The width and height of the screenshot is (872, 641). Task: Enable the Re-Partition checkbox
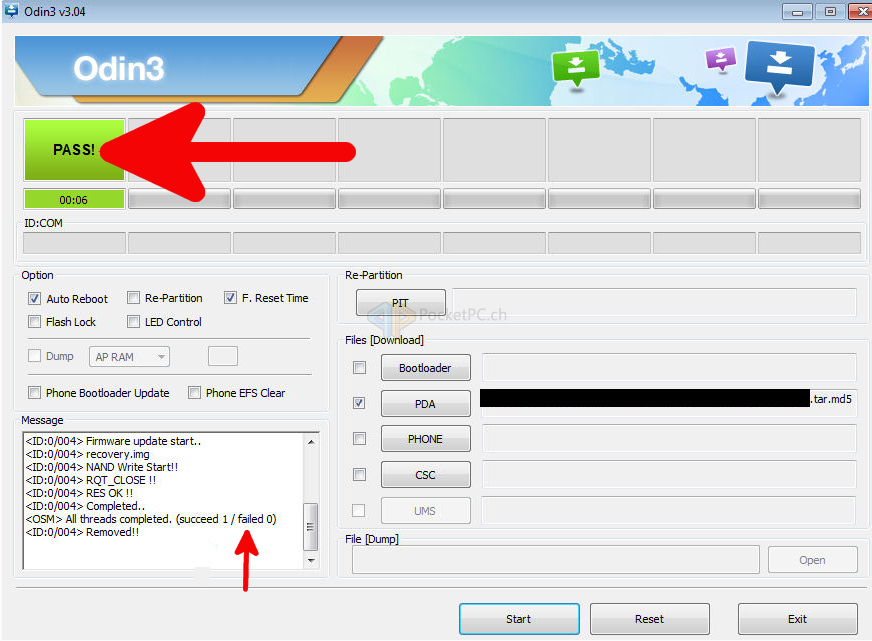coord(133,298)
